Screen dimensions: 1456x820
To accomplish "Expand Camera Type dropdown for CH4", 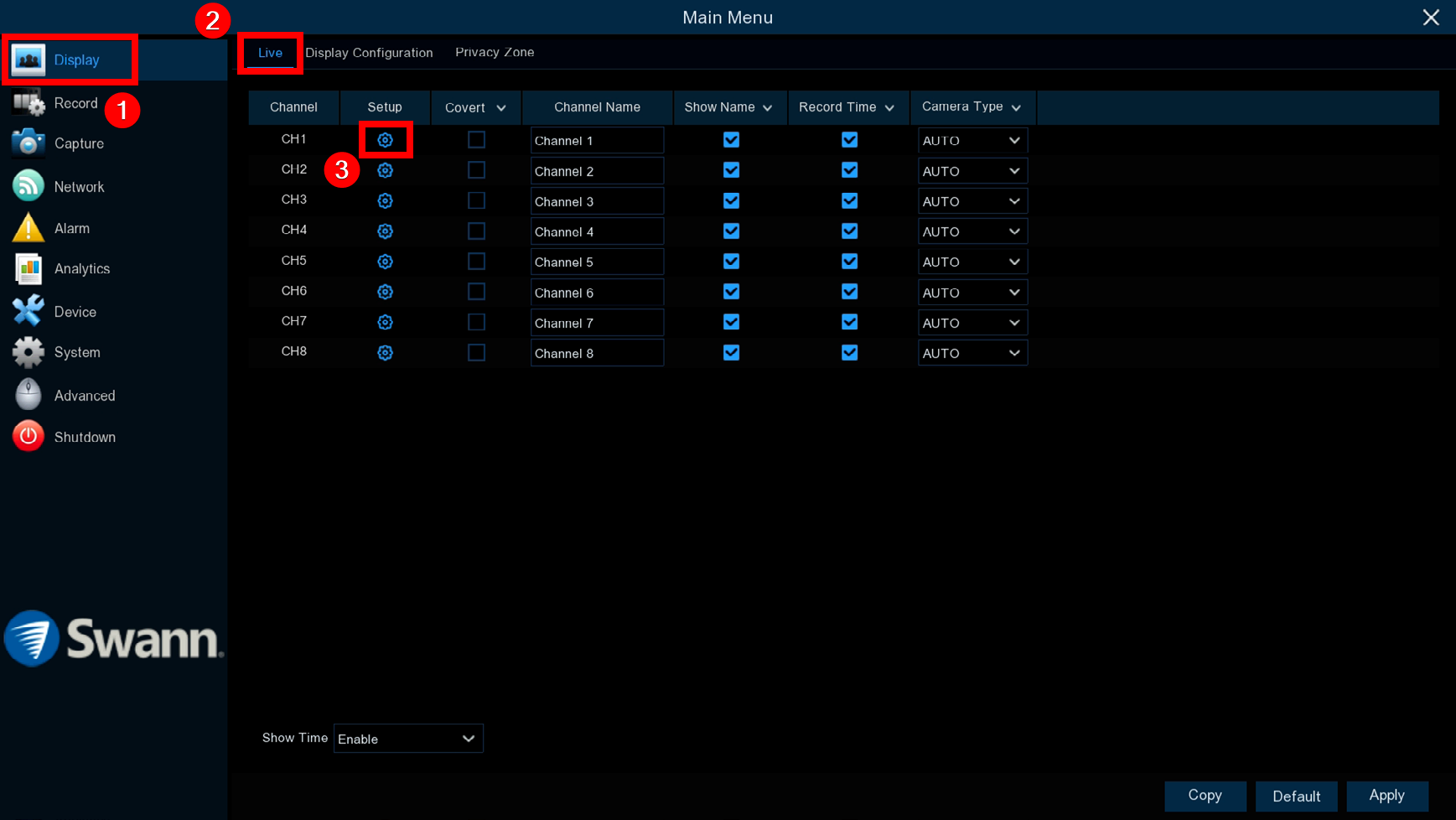I will (x=972, y=231).
